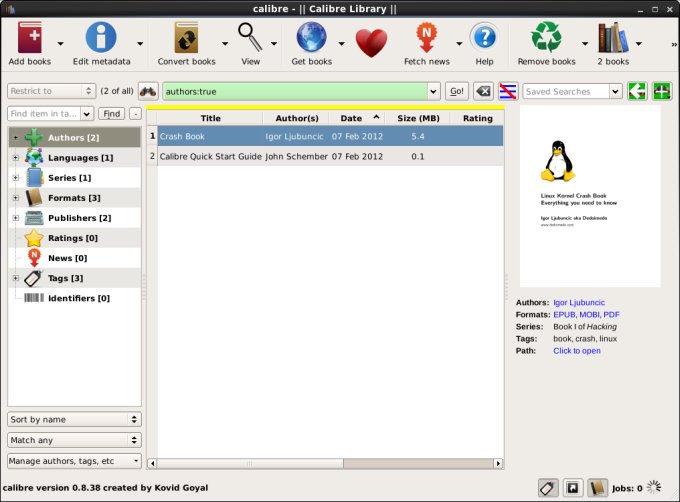
Task: Open Get books dropdown arrow
Action: tap(341, 43)
